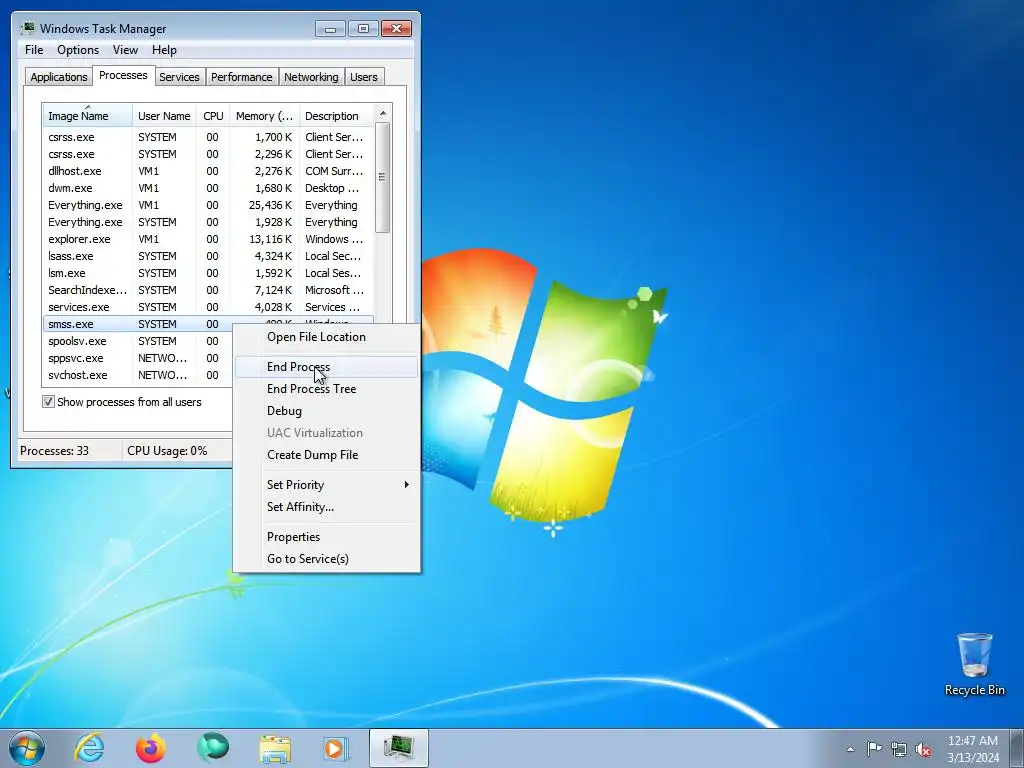1024x768 pixels.
Task: Launch Firefox from the taskbar
Action: tap(151, 748)
